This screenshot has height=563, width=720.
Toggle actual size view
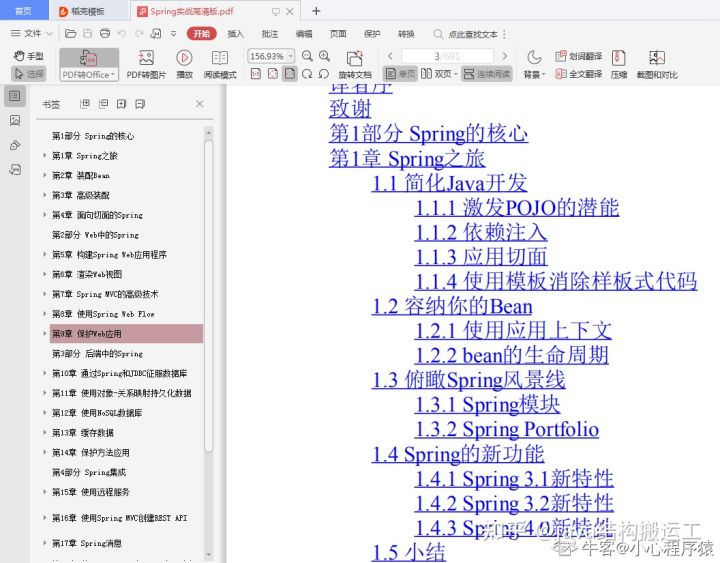pos(256,74)
